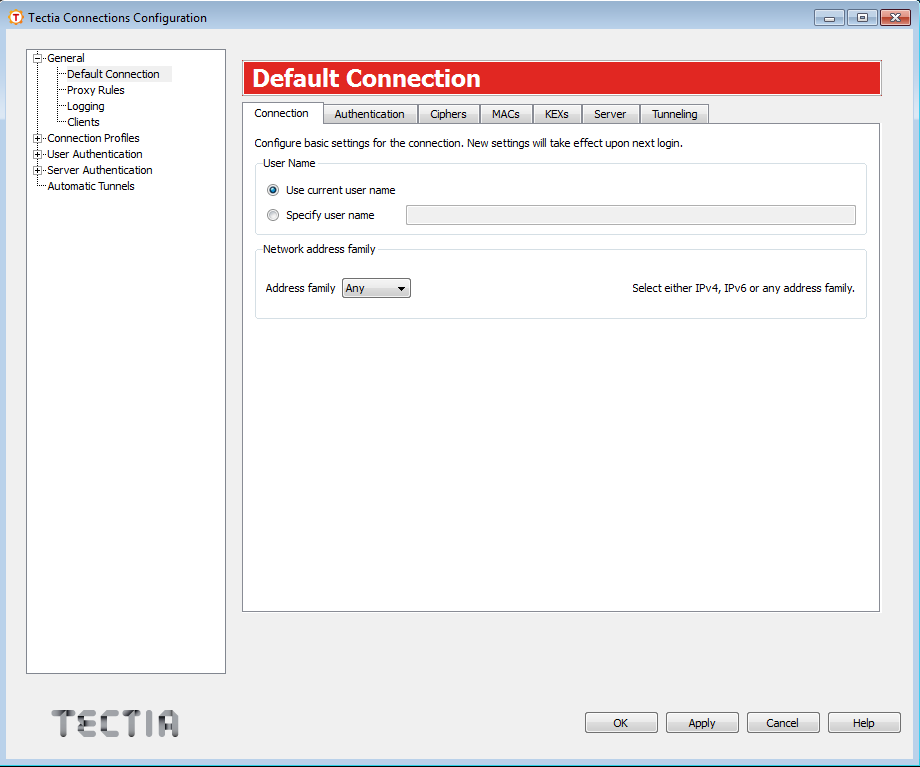Open the KEXs tab

coord(557,113)
